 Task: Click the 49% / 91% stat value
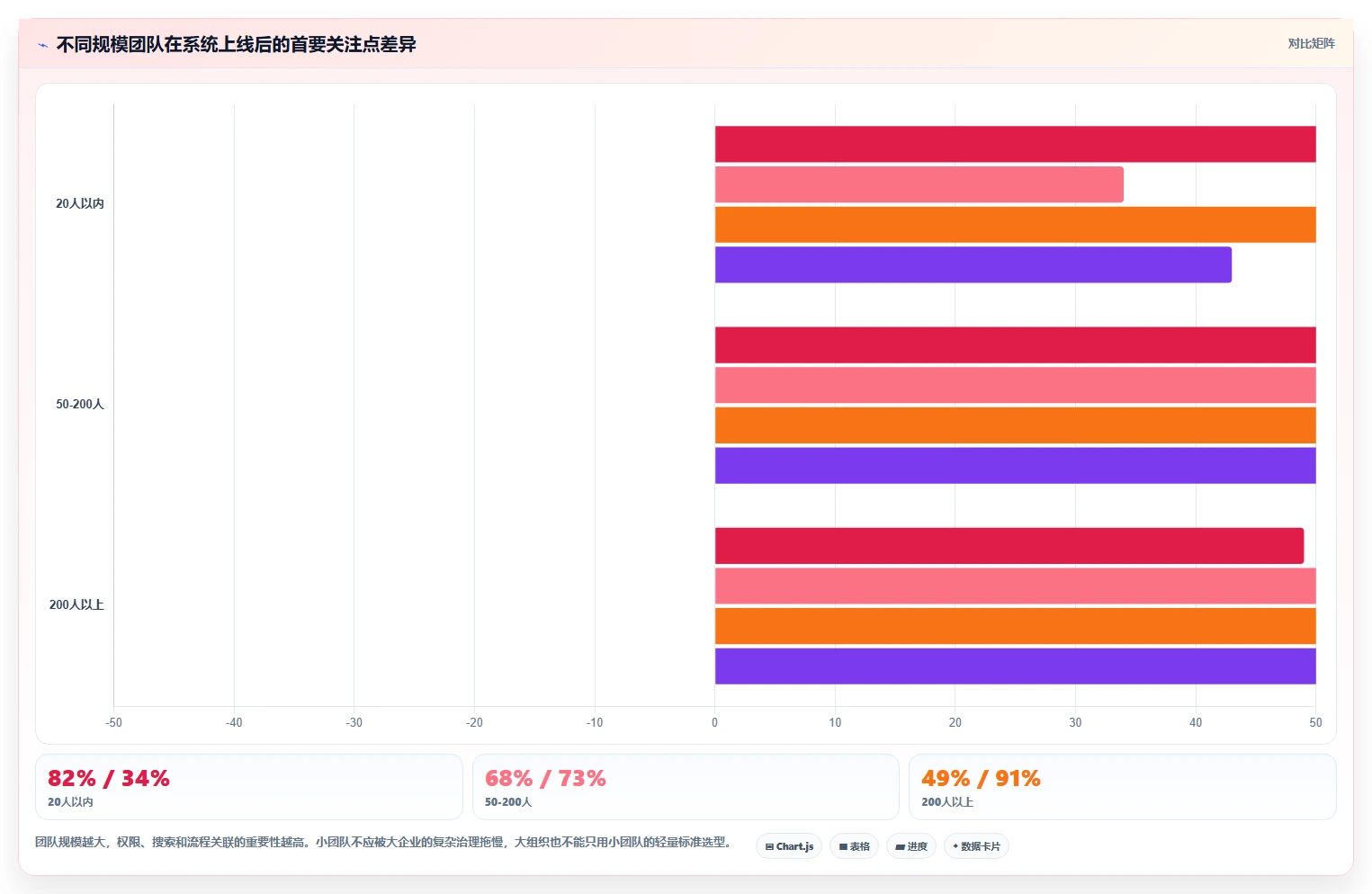point(981,778)
